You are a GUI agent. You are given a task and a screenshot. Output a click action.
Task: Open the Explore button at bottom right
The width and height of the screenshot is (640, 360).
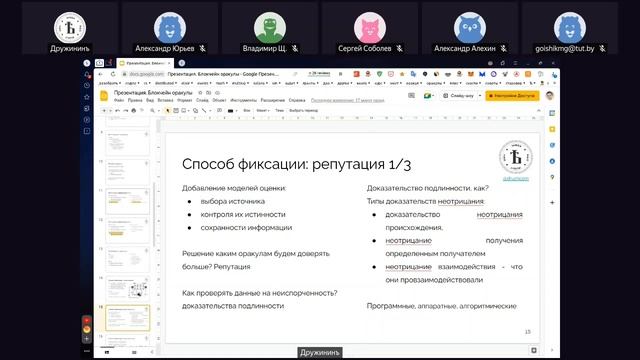click(533, 350)
